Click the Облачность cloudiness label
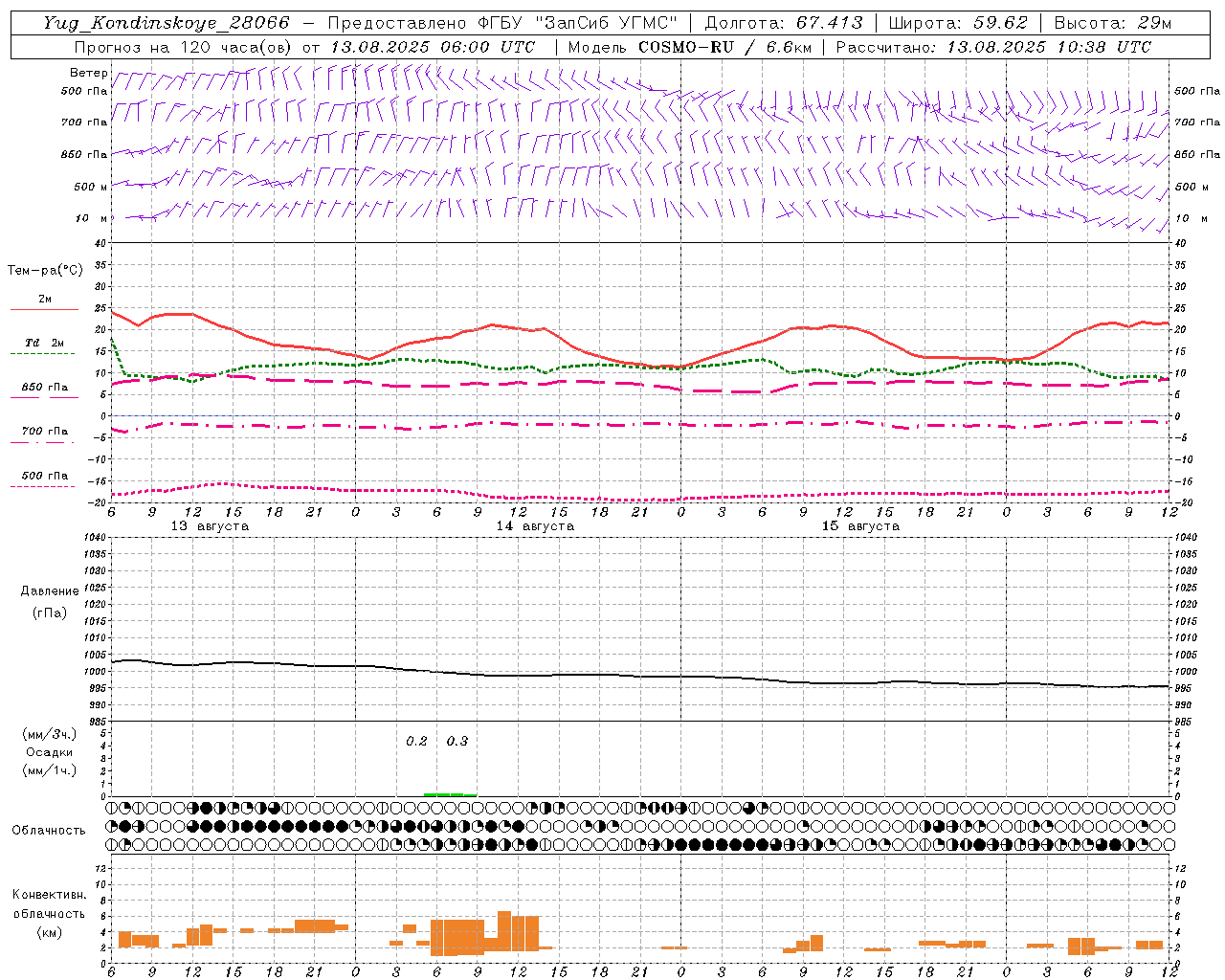The width and height of the screenshot is (1225, 980). tap(49, 830)
